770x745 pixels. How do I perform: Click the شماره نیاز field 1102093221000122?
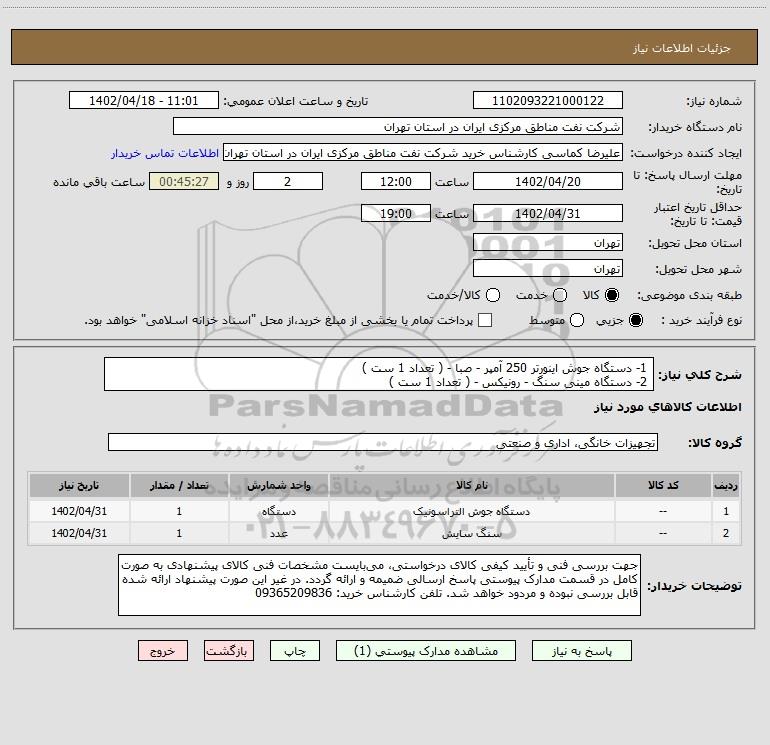click(x=548, y=101)
